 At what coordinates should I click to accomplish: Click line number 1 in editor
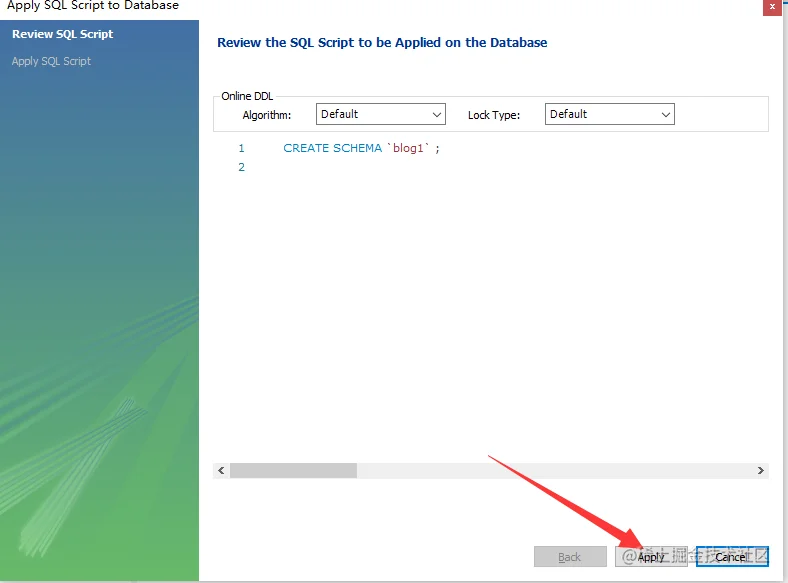click(x=241, y=148)
